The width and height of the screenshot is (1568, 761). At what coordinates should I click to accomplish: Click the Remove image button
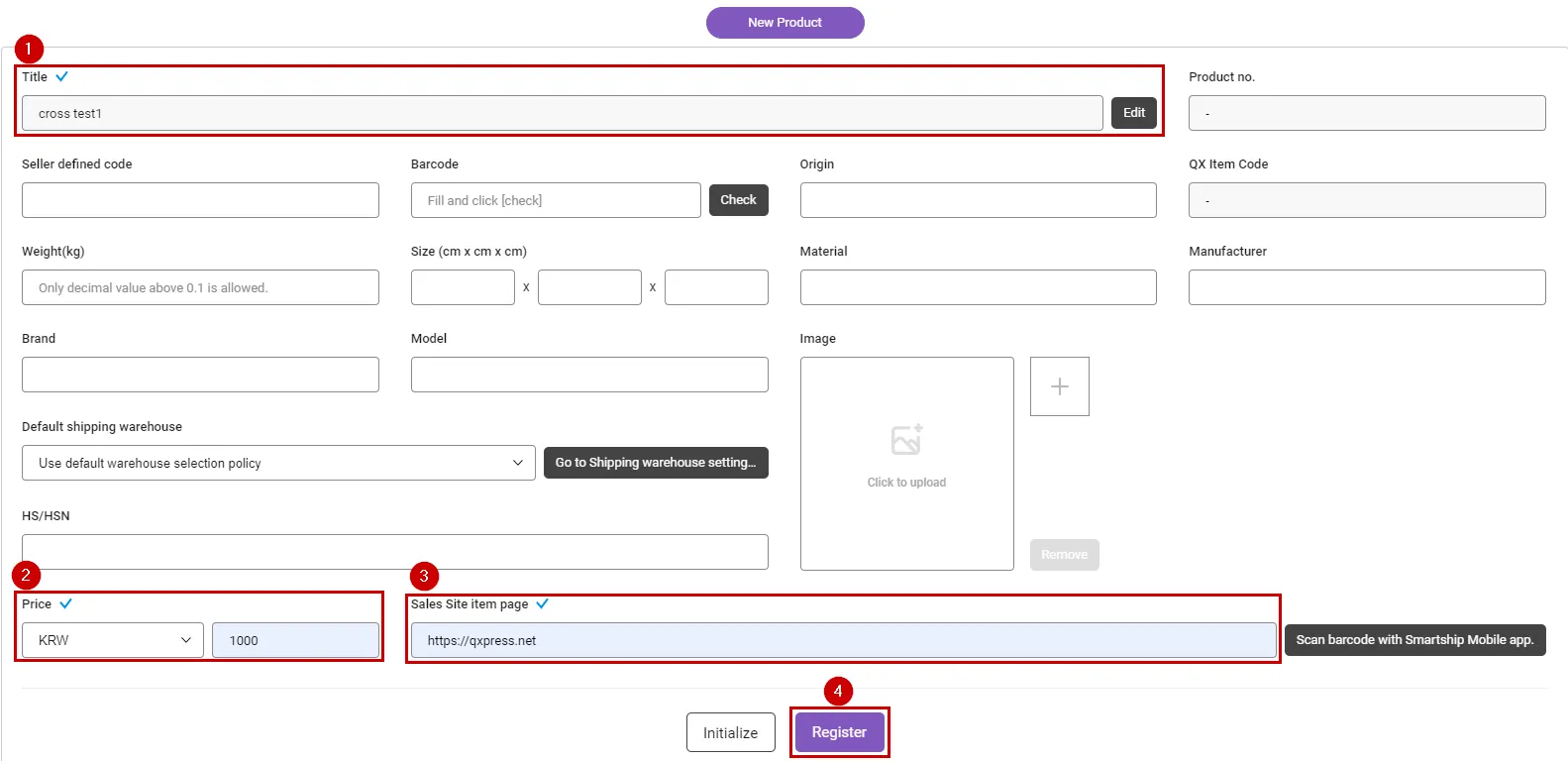point(1065,555)
